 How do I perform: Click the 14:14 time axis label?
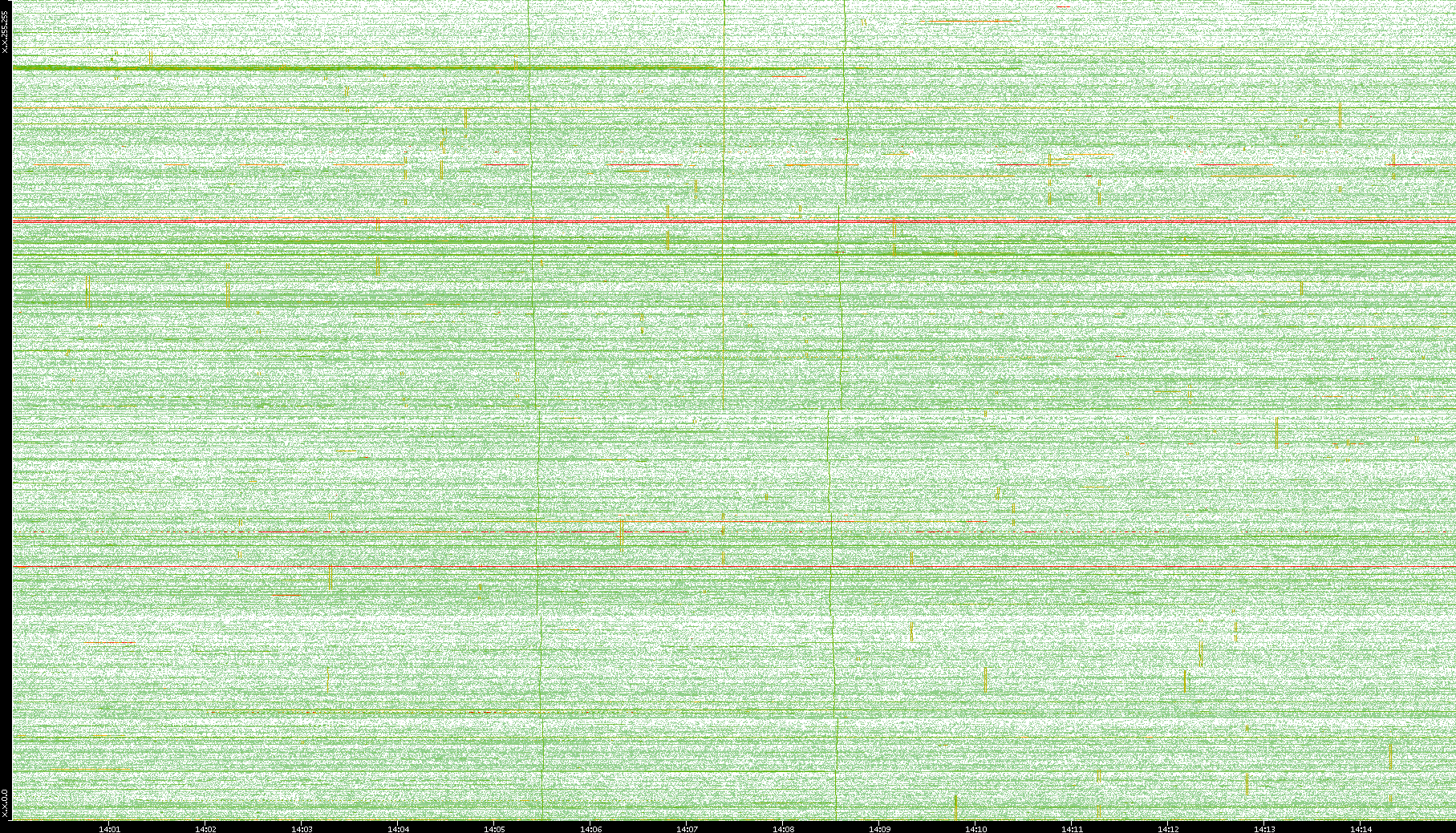click(x=1361, y=829)
